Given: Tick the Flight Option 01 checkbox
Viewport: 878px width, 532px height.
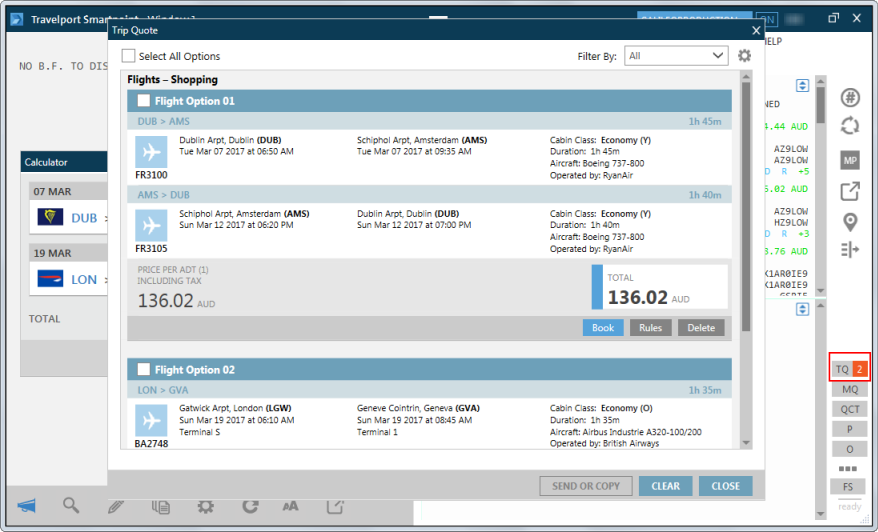Looking at the screenshot, I should click(x=143, y=101).
